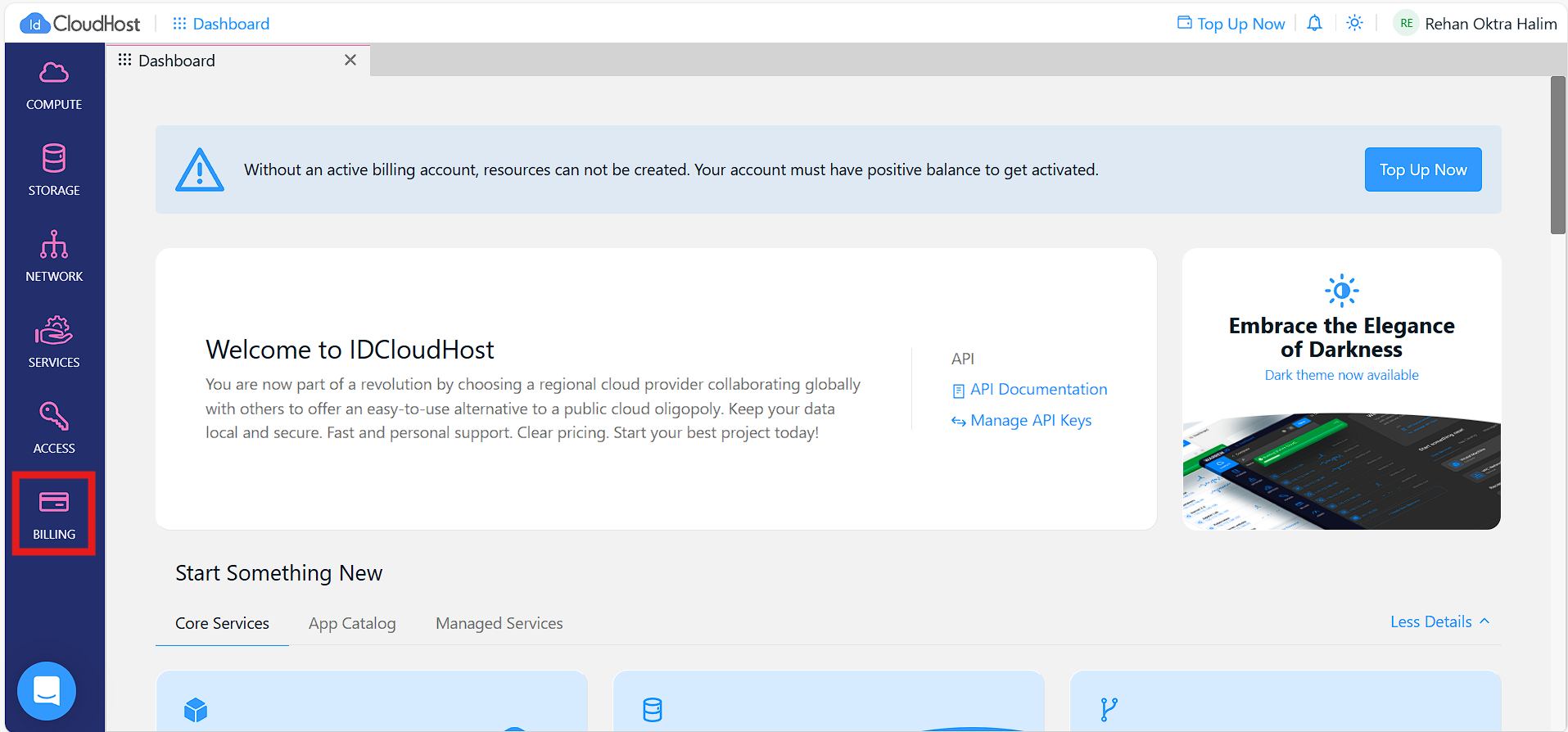The width and height of the screenshot is (1568, 732).
Task: Open the Storage section in sidebar
Action: [x=54, y=171]
